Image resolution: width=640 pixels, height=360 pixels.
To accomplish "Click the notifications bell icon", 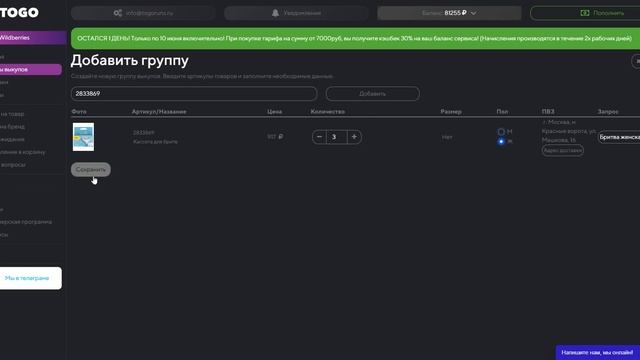I will 276,13.
